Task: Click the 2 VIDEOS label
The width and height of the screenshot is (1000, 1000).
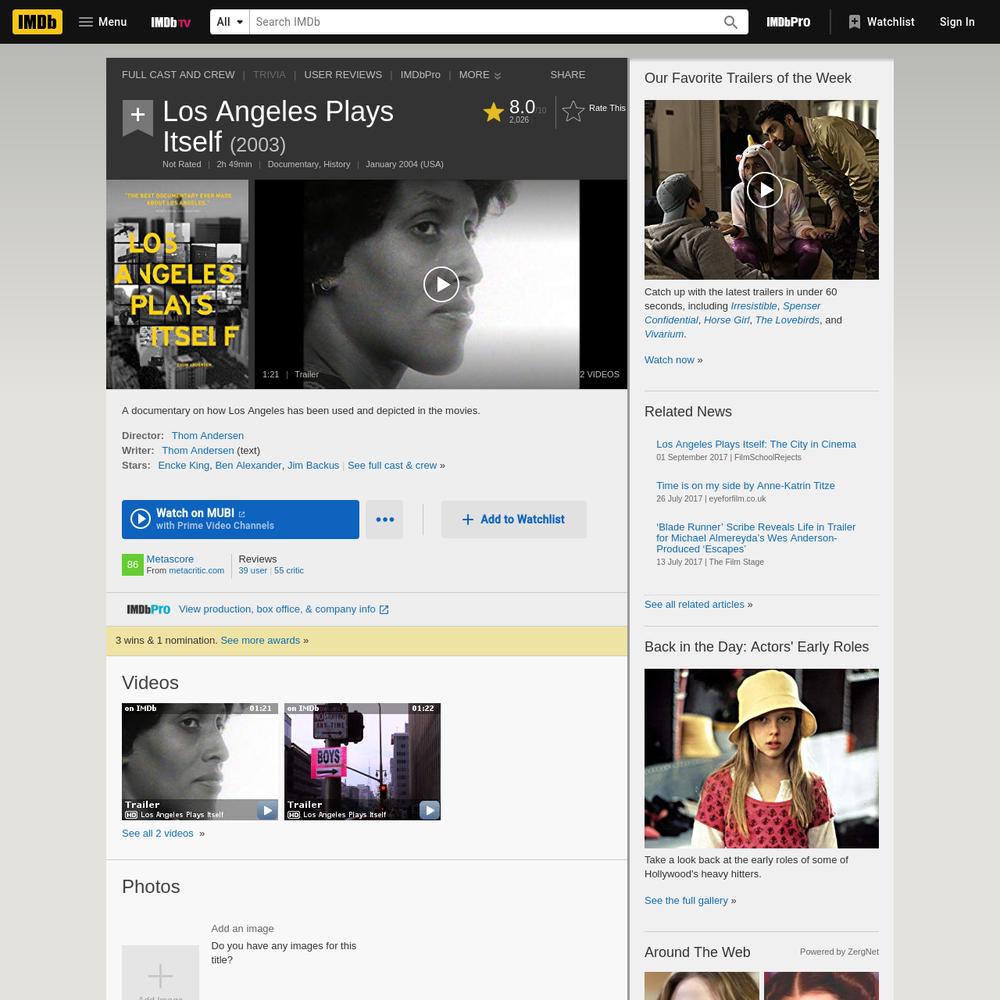Action: click(x=599, y=374)
